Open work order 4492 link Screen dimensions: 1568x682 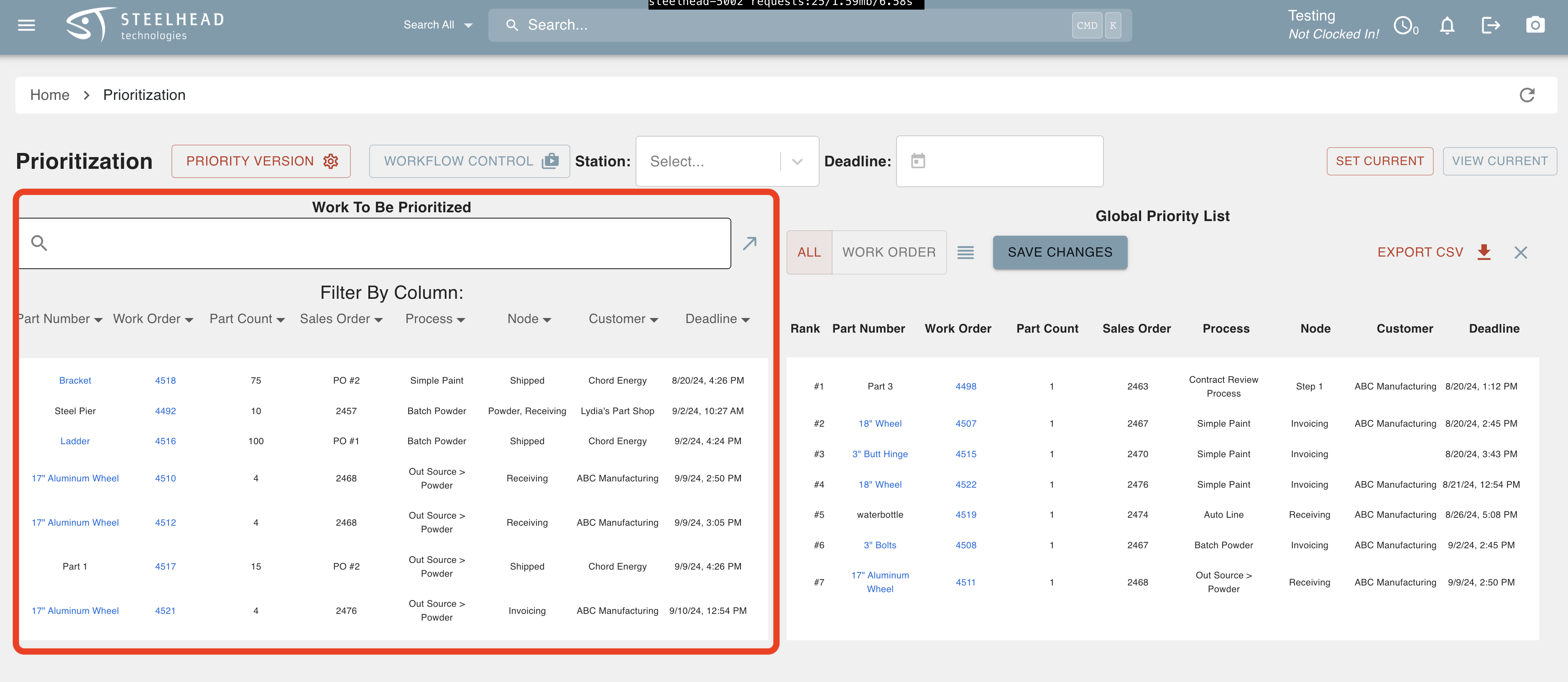[165, 411]
